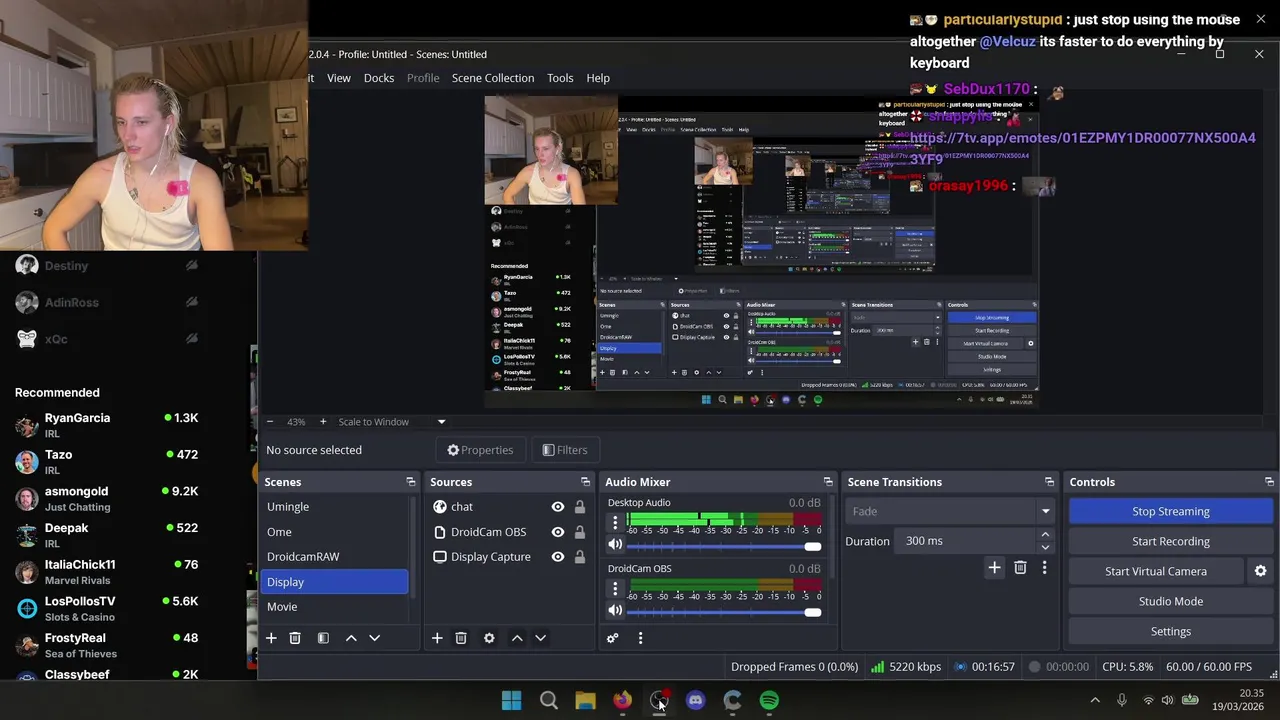This screenshot has height=720, width=1280.
Task: Open Discord from the taskbar
Action: pyautogui.click(x=696, y=701)
